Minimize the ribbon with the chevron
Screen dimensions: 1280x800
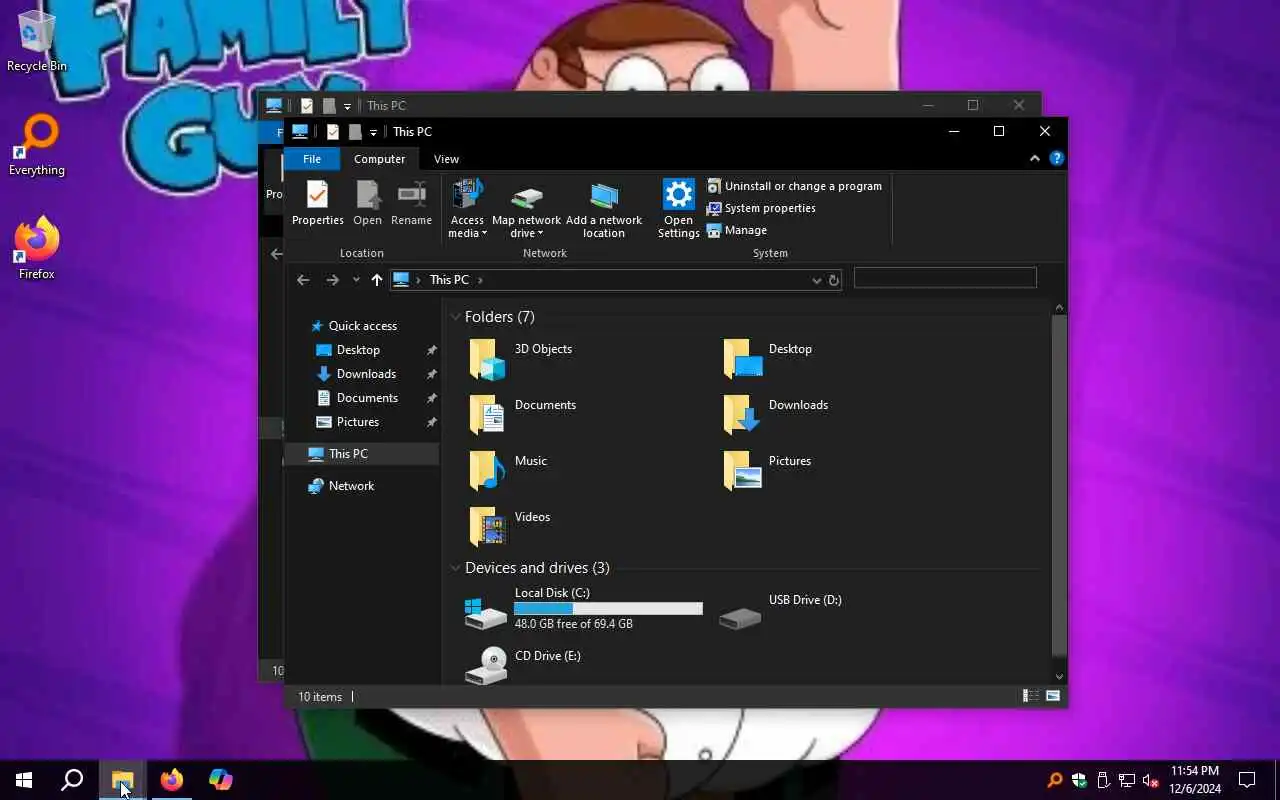click(x=1034, y=159)
